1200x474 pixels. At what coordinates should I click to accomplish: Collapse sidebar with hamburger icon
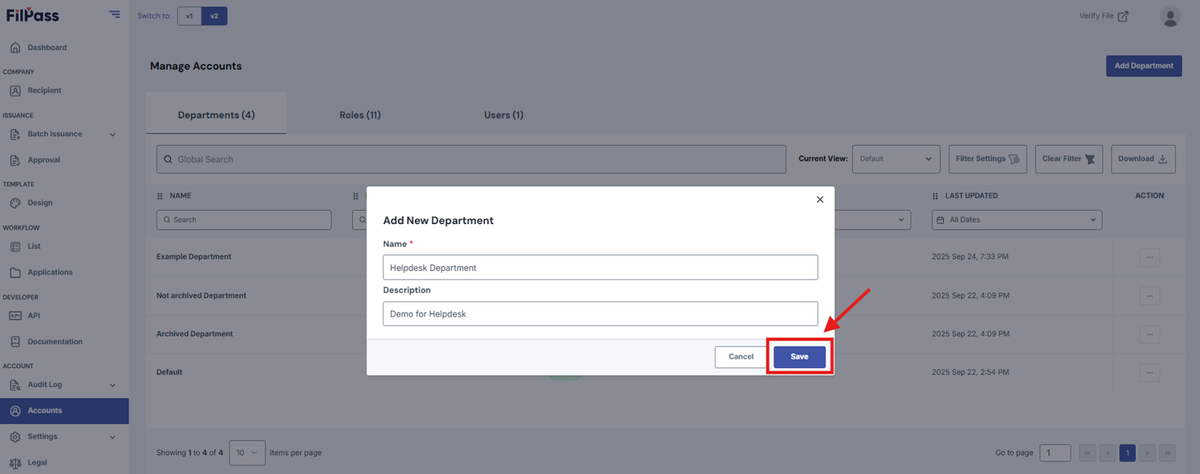point(115,15)
